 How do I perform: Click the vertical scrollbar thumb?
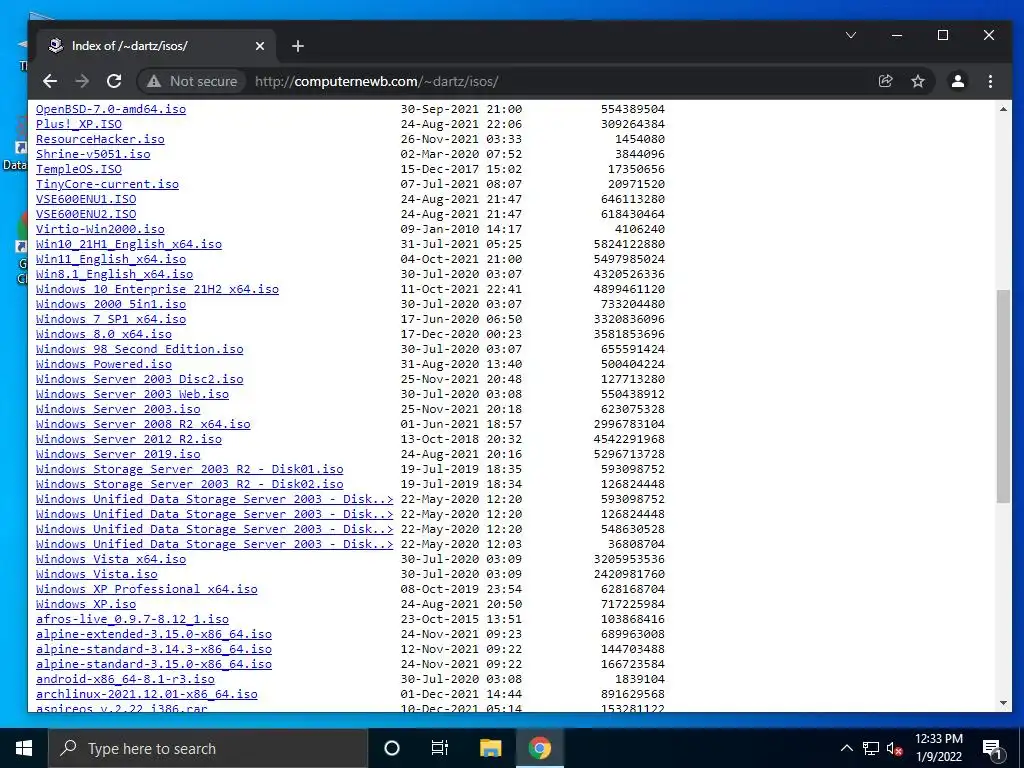click(x=1003, y=396)
